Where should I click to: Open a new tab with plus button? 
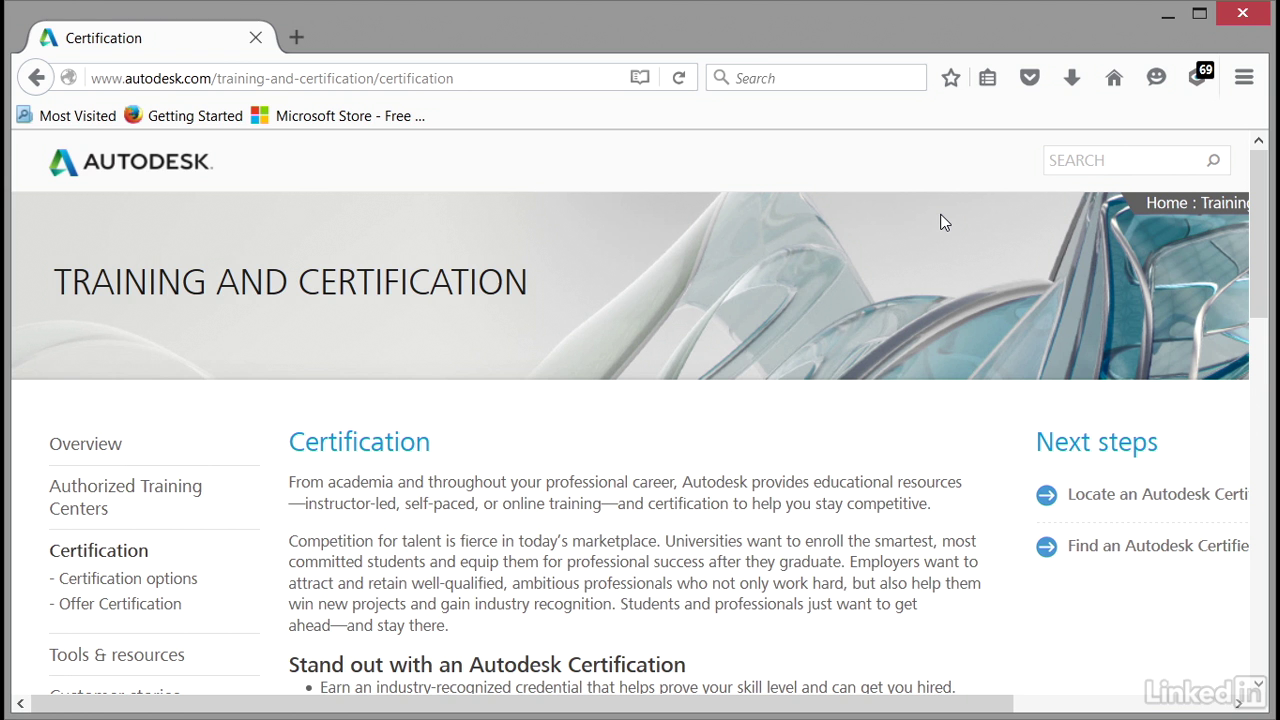tap(296, 38)
